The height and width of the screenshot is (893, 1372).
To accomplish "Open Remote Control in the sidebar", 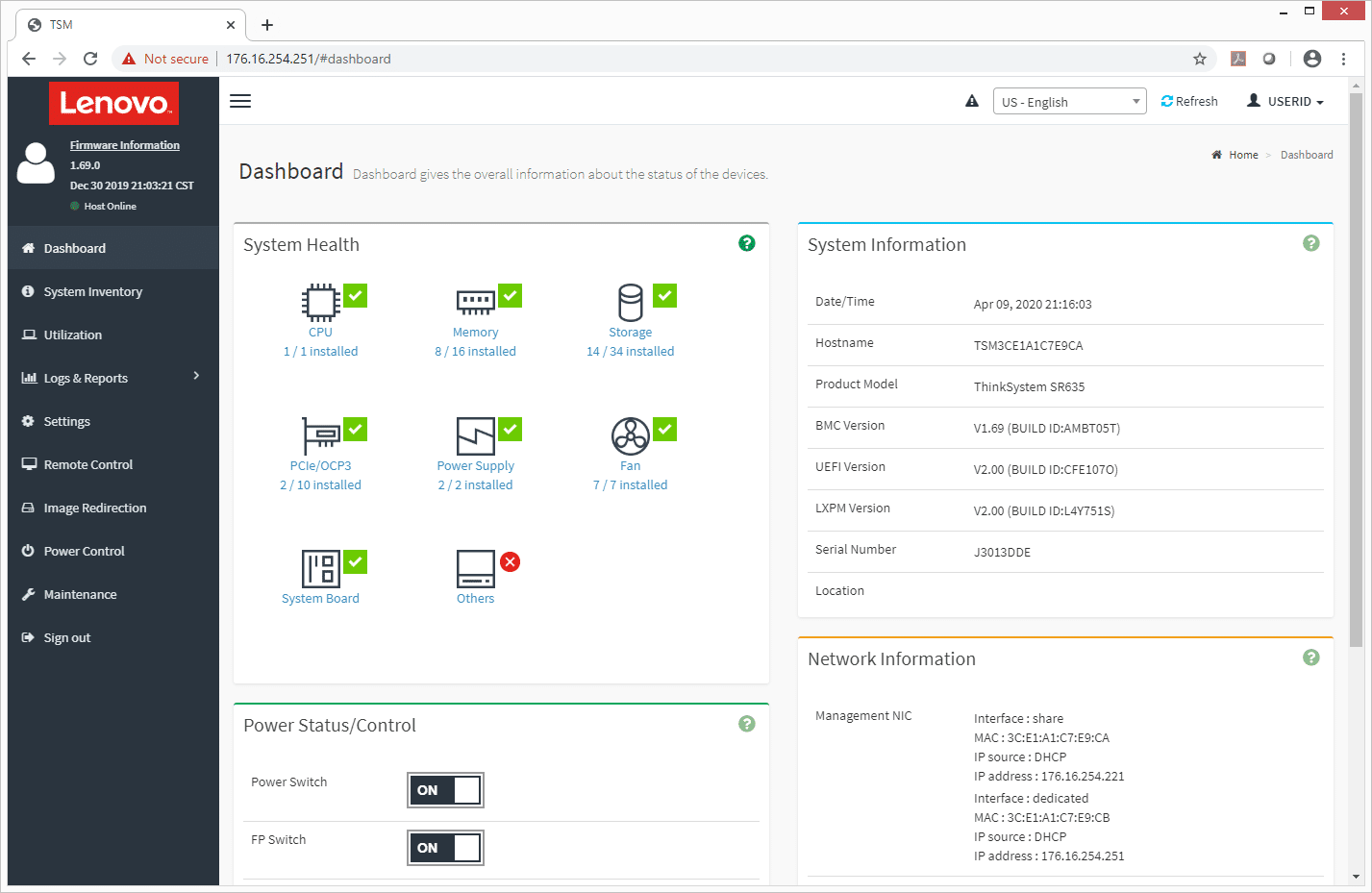I will tap(113, 464).
